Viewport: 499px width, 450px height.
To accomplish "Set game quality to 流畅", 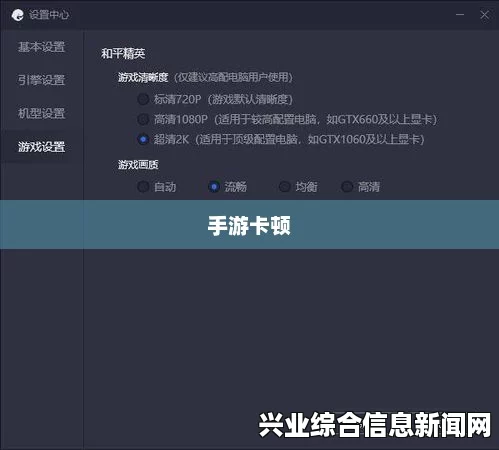I will pos(214,187).
